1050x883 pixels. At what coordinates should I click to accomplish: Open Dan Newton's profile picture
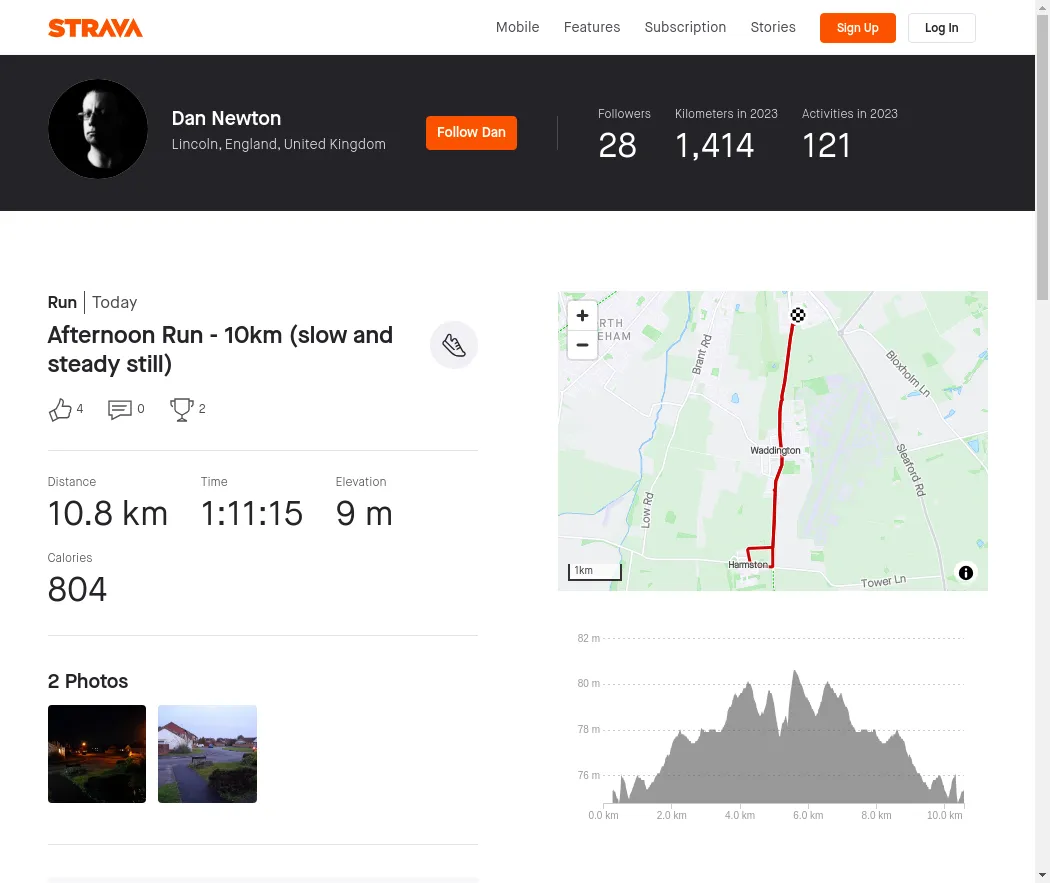click(98, 129)
